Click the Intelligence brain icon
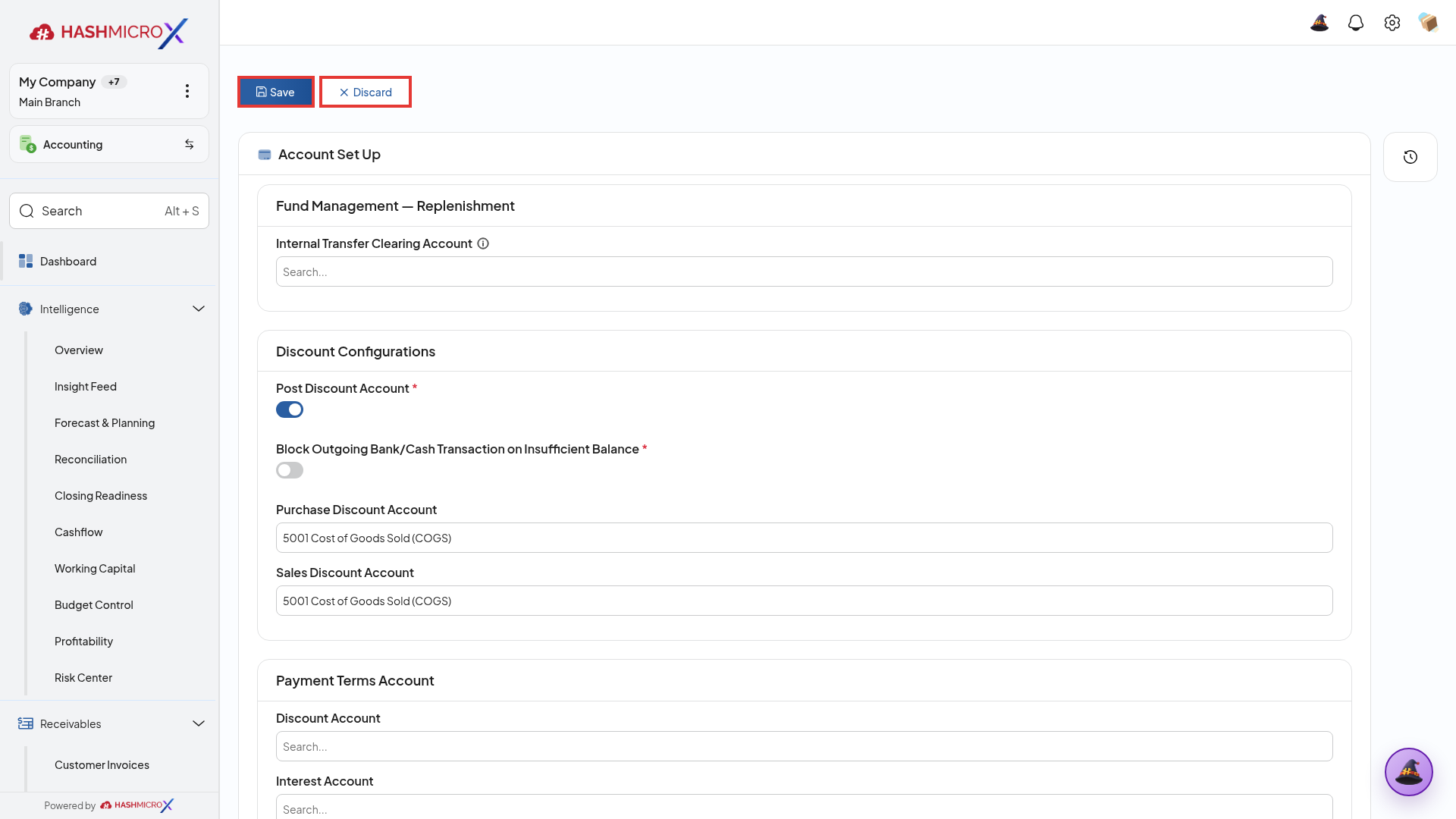 click(26, 309)
